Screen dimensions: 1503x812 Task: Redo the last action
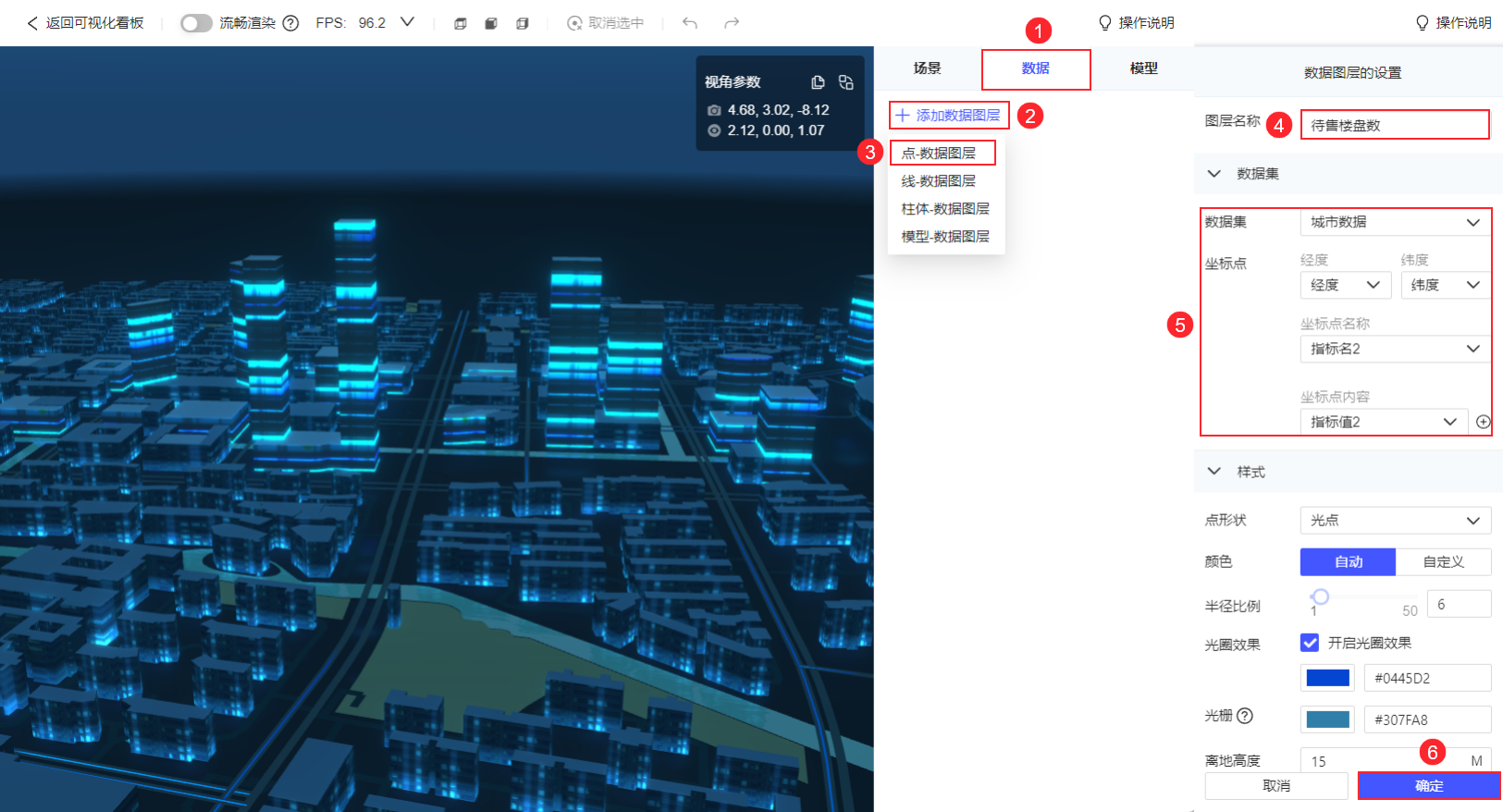click(732, 23)
